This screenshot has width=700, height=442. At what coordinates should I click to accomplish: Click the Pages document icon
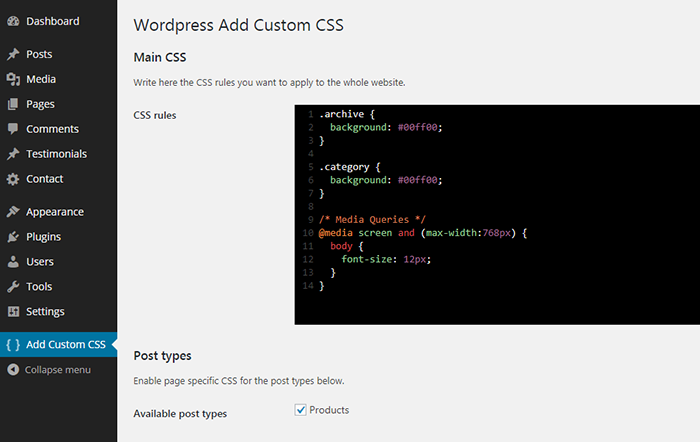(x=13, y=104)
